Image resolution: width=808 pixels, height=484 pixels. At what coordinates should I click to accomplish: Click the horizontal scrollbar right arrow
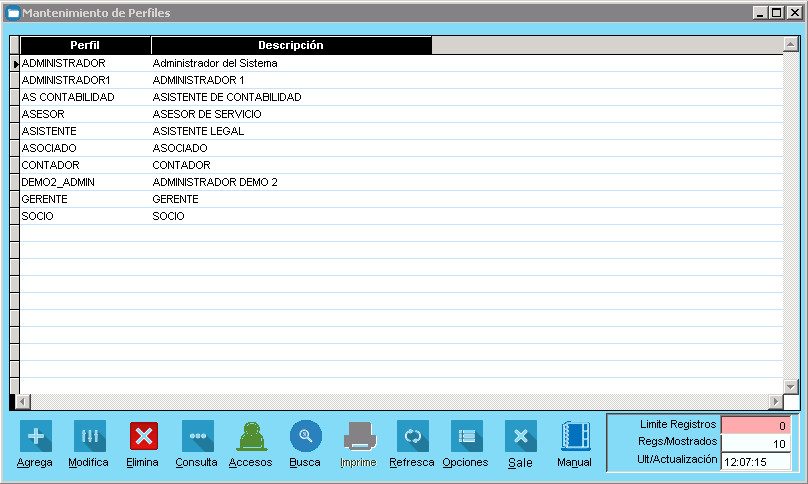click(775, 401)
